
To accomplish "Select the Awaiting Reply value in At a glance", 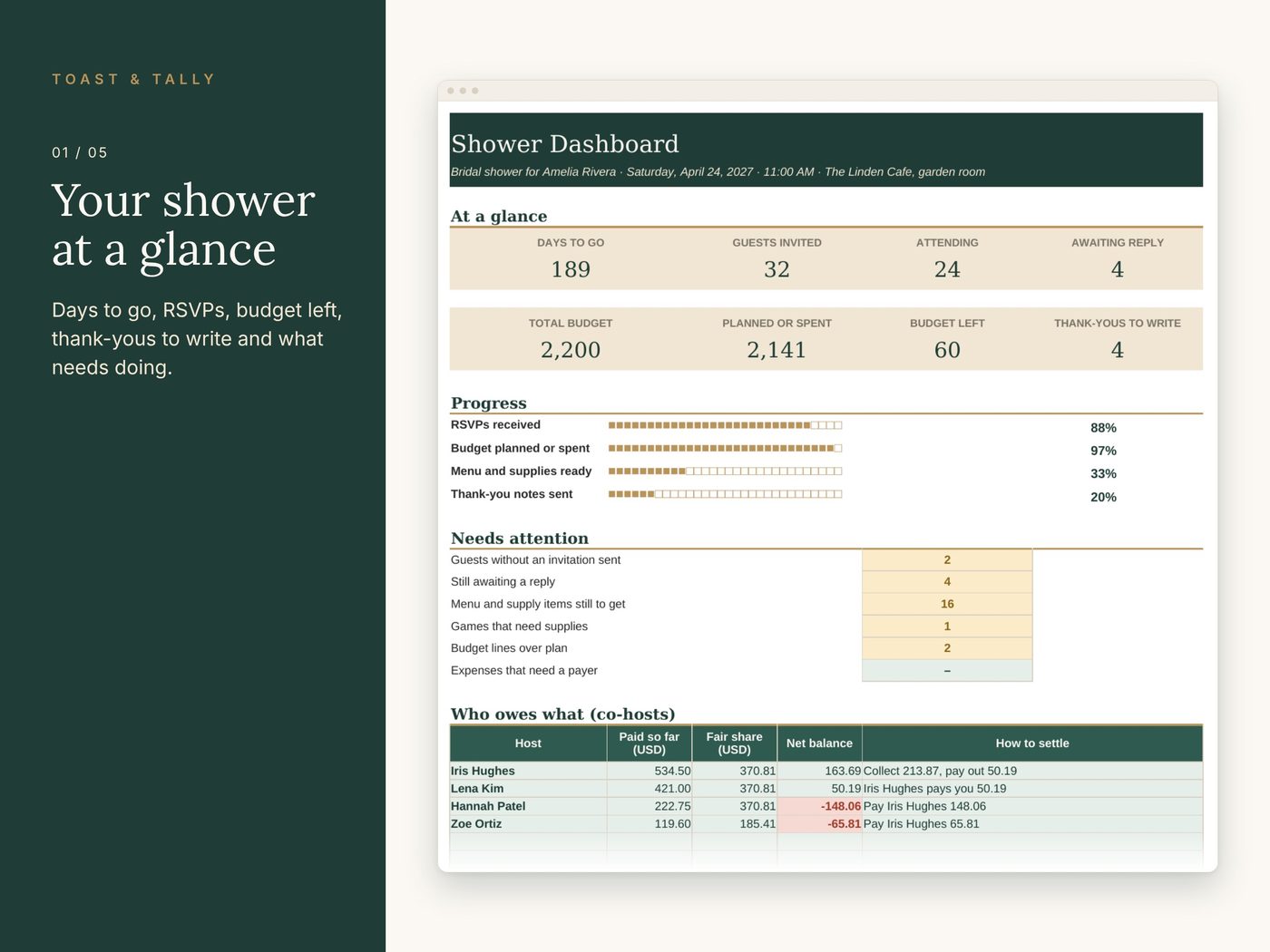I will (x=1118, y=269).
